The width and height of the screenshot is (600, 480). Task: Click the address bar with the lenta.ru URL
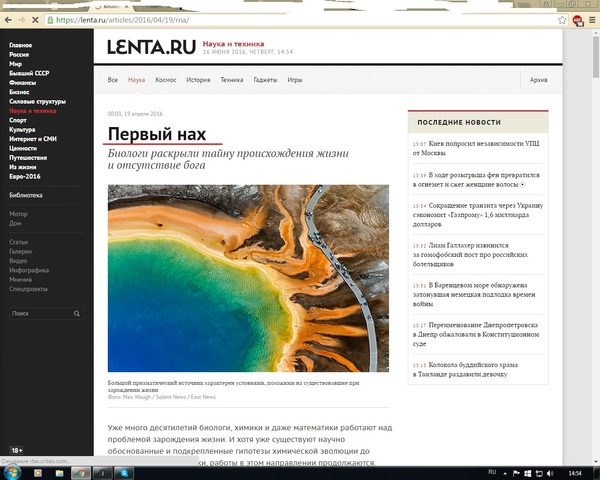pyautogui.click(x=301, y=20)
